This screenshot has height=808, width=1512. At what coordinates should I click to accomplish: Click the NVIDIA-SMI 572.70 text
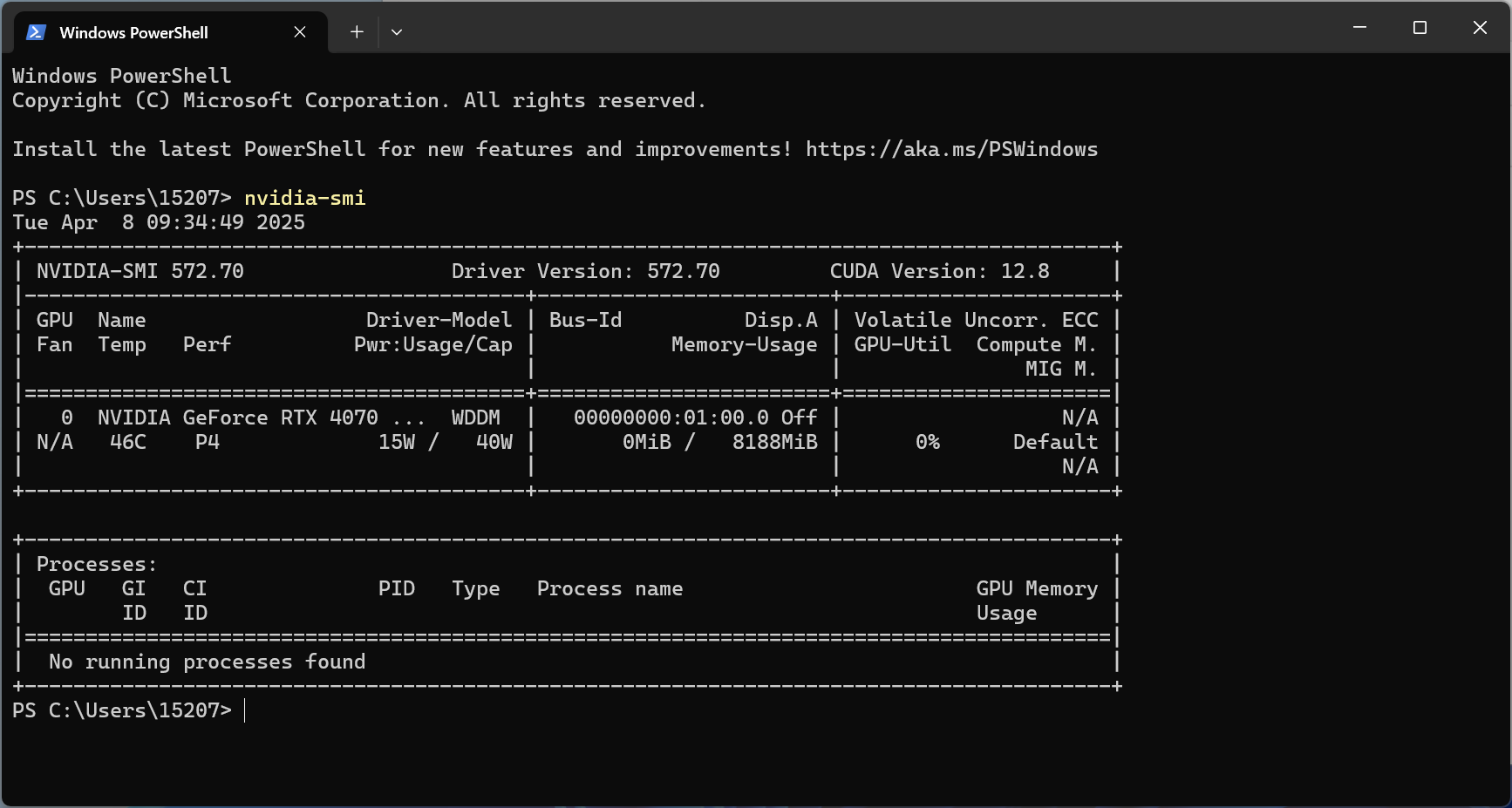click(x=140, y=271)
